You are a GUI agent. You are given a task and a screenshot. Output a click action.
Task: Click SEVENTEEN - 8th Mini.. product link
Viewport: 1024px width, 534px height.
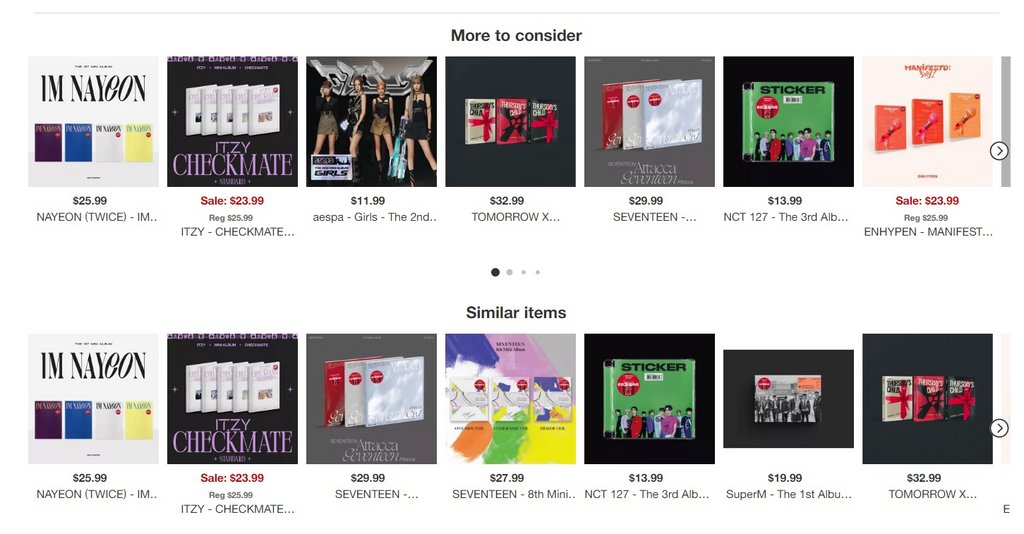click(x=514, y=494)
